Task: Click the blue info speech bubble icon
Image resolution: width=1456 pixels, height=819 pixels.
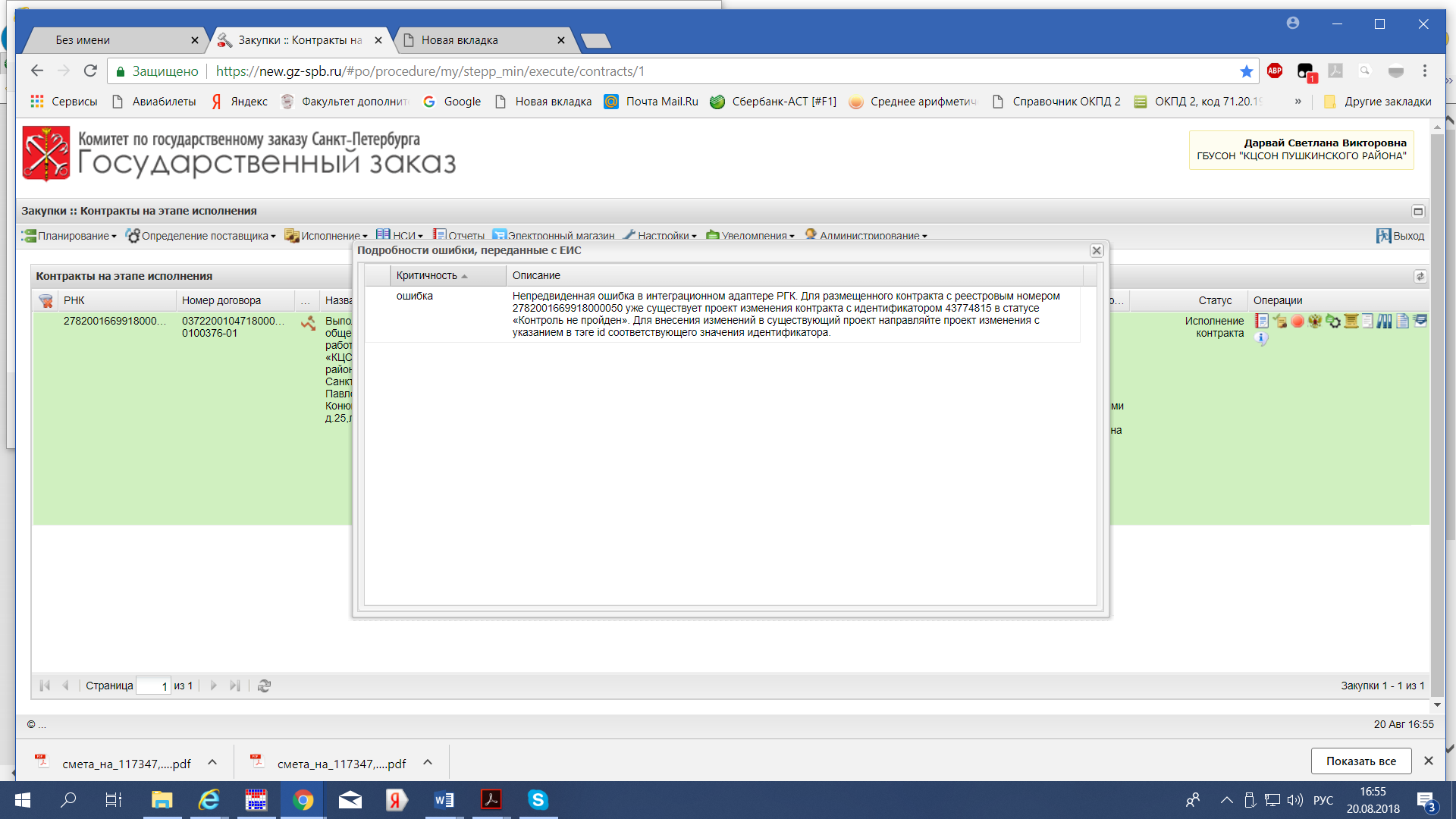Action: coord(1261,338)
